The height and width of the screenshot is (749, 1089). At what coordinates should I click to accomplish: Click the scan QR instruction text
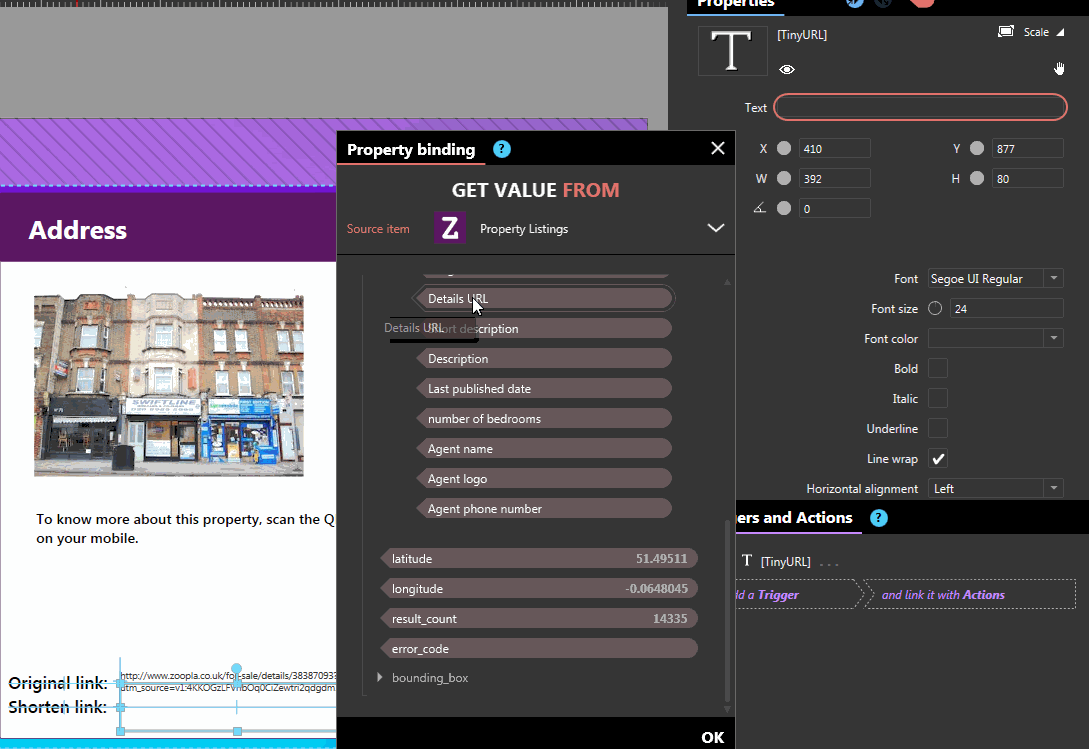[185, 529]
